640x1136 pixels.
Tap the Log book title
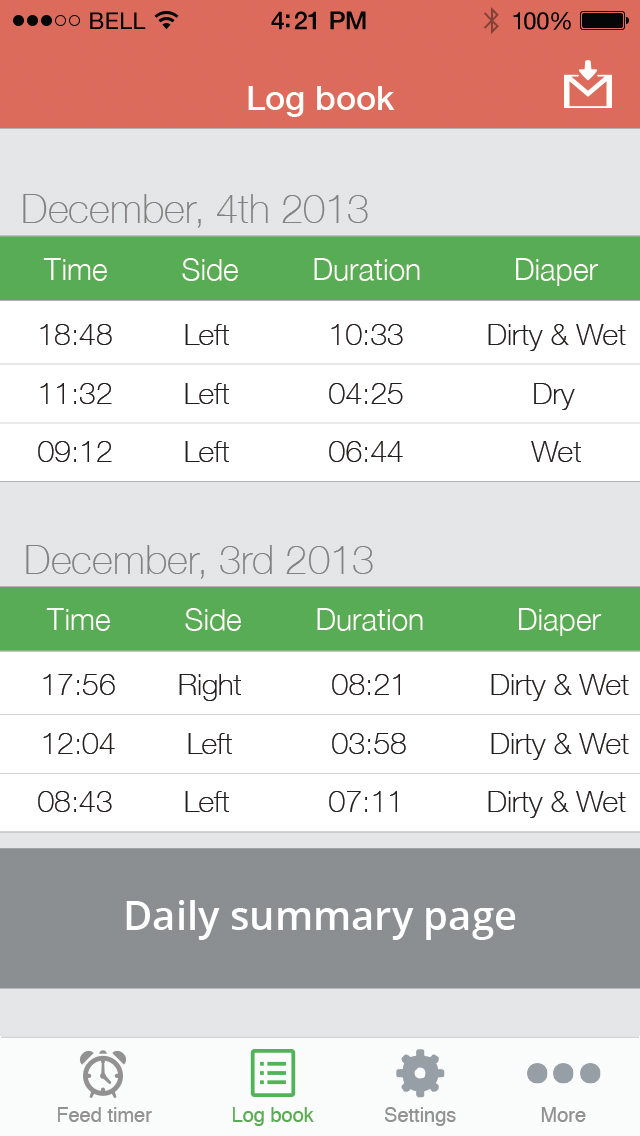(320, 98)
